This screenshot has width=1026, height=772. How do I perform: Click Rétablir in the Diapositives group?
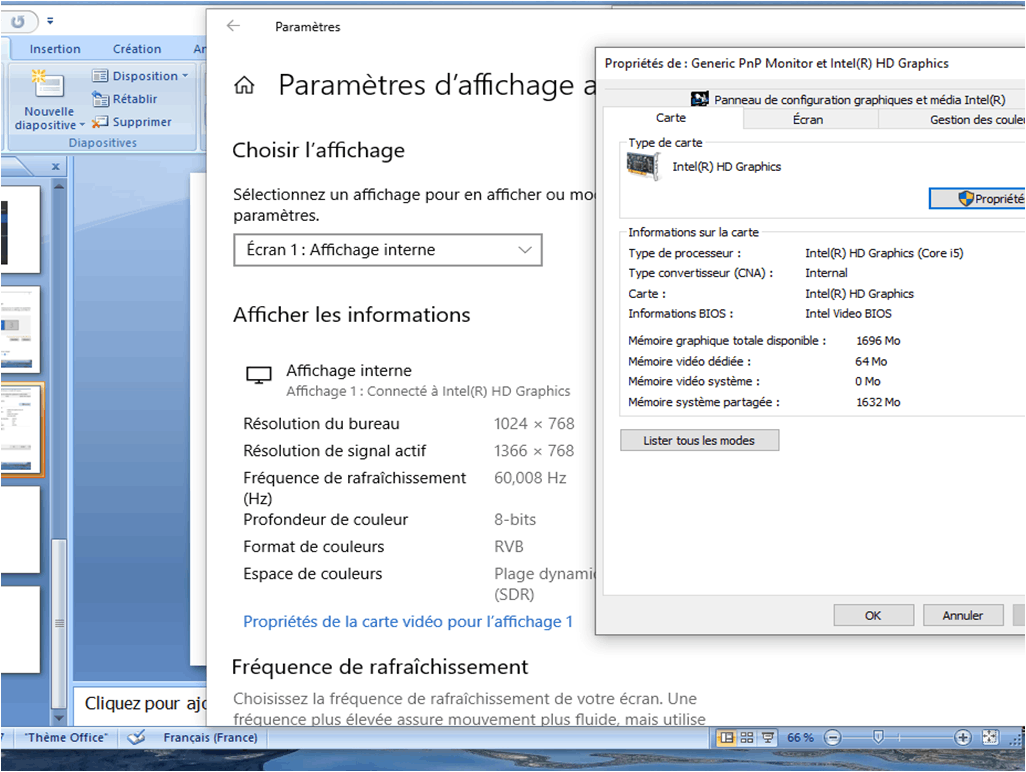point(125,99)
